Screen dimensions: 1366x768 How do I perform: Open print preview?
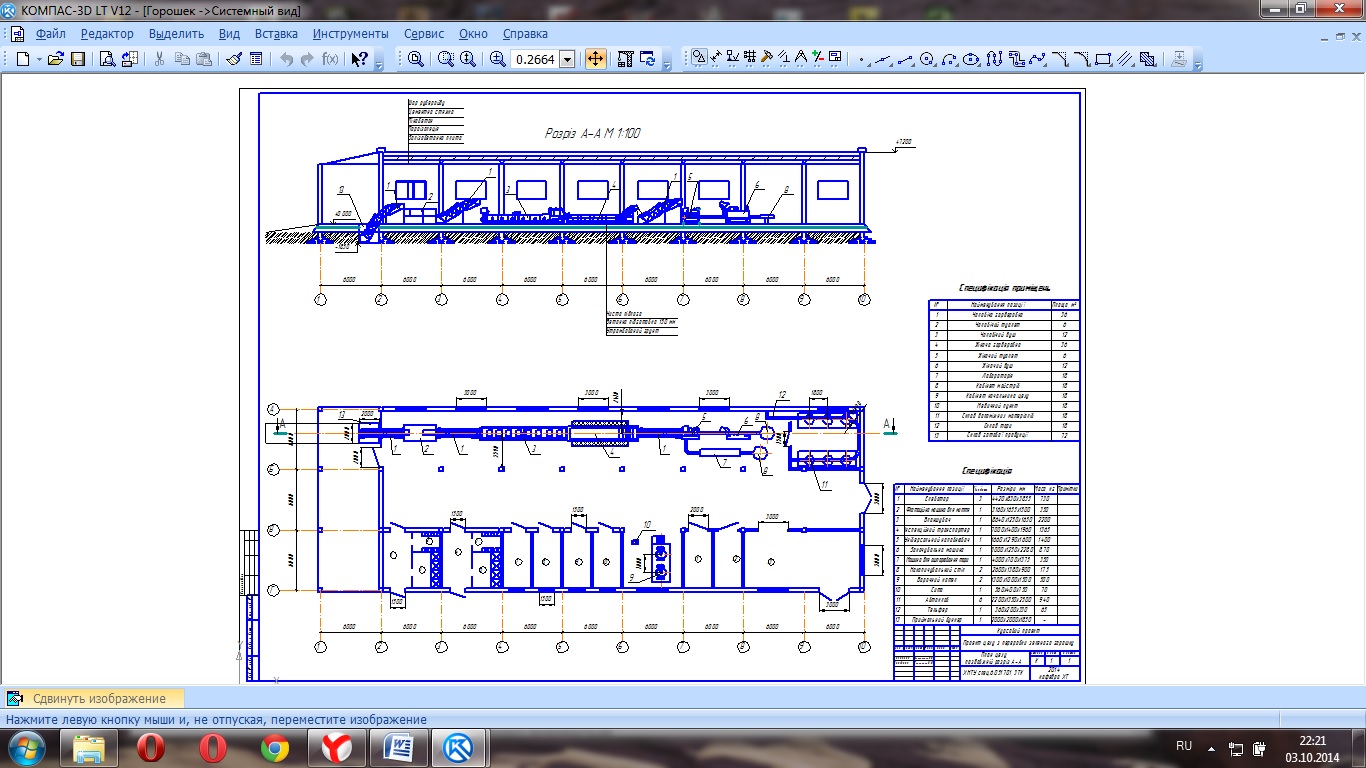[x=107, y=59]
